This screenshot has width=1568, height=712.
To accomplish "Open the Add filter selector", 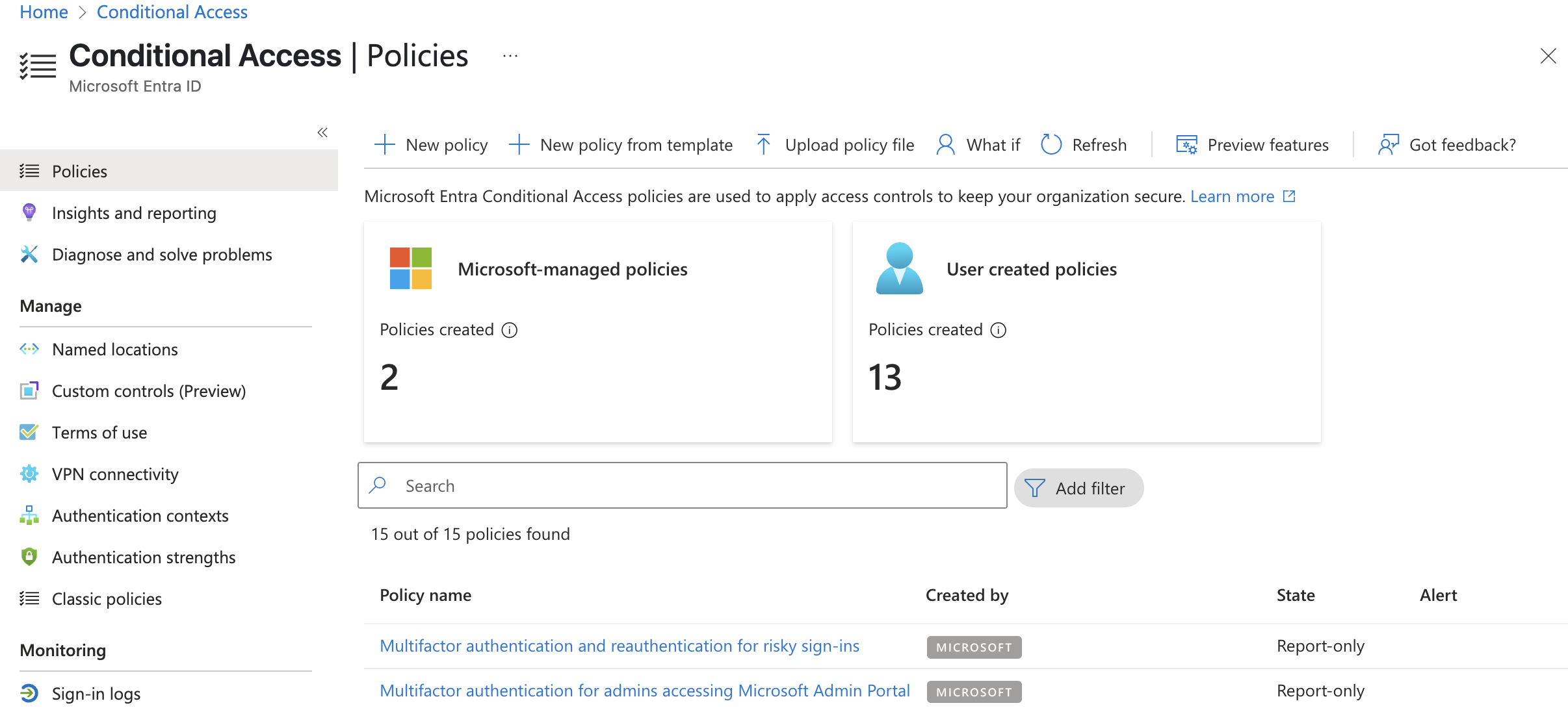I will (1078, 488).
